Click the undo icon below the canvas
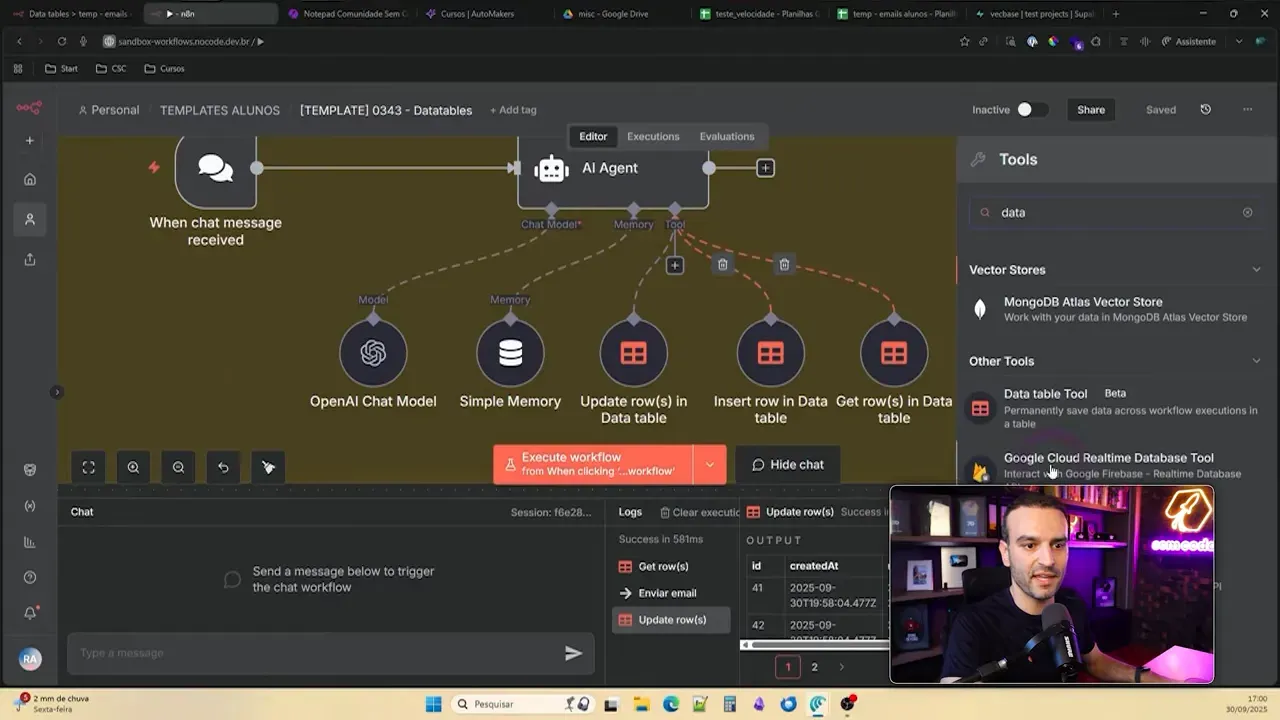This screenshot has width=1280, height=720. click(223, 466)
